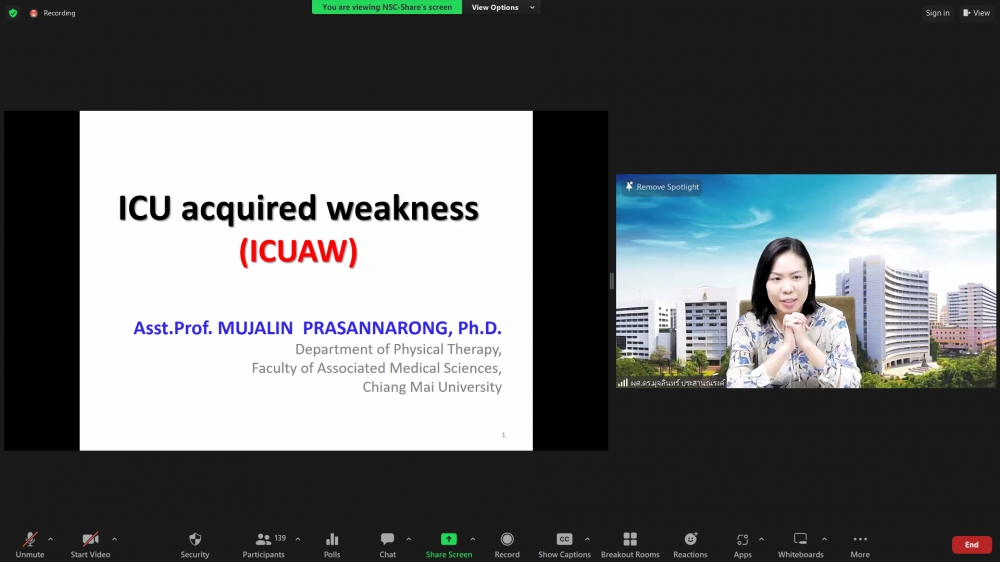Start Video camera toggle

[90, 540]
